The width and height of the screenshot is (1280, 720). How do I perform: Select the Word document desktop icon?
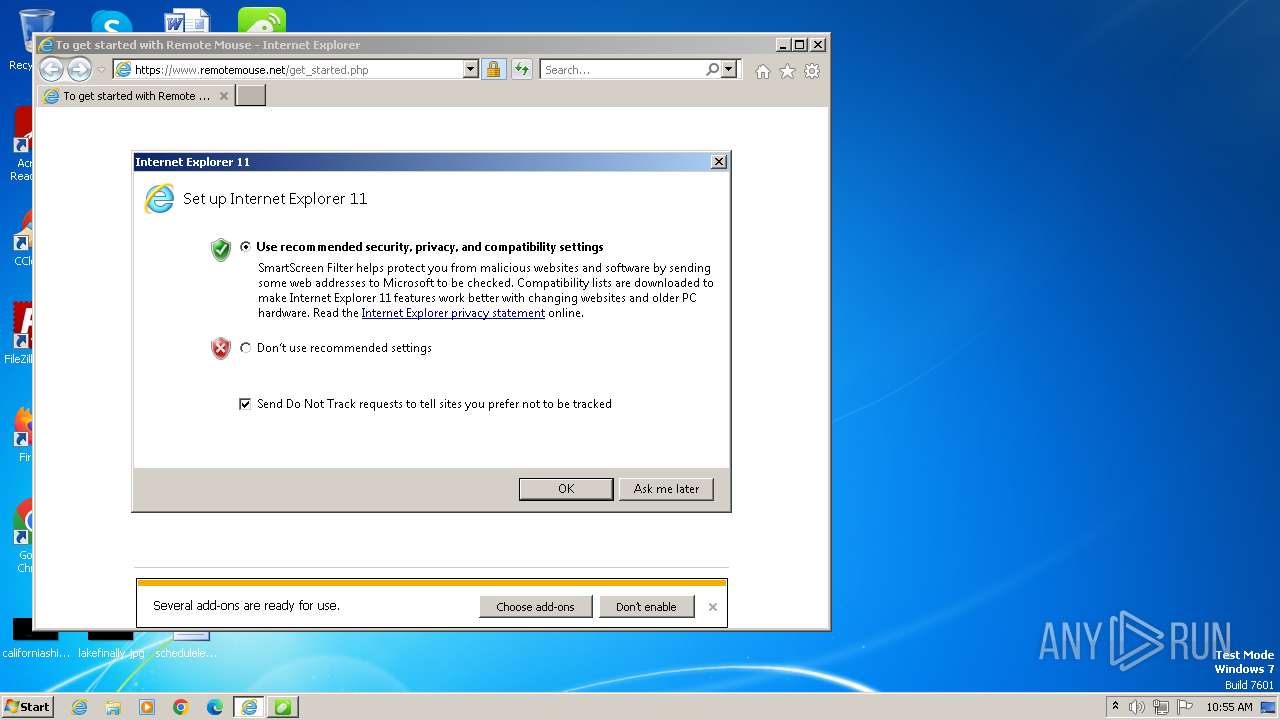click(x=187, y=22)
